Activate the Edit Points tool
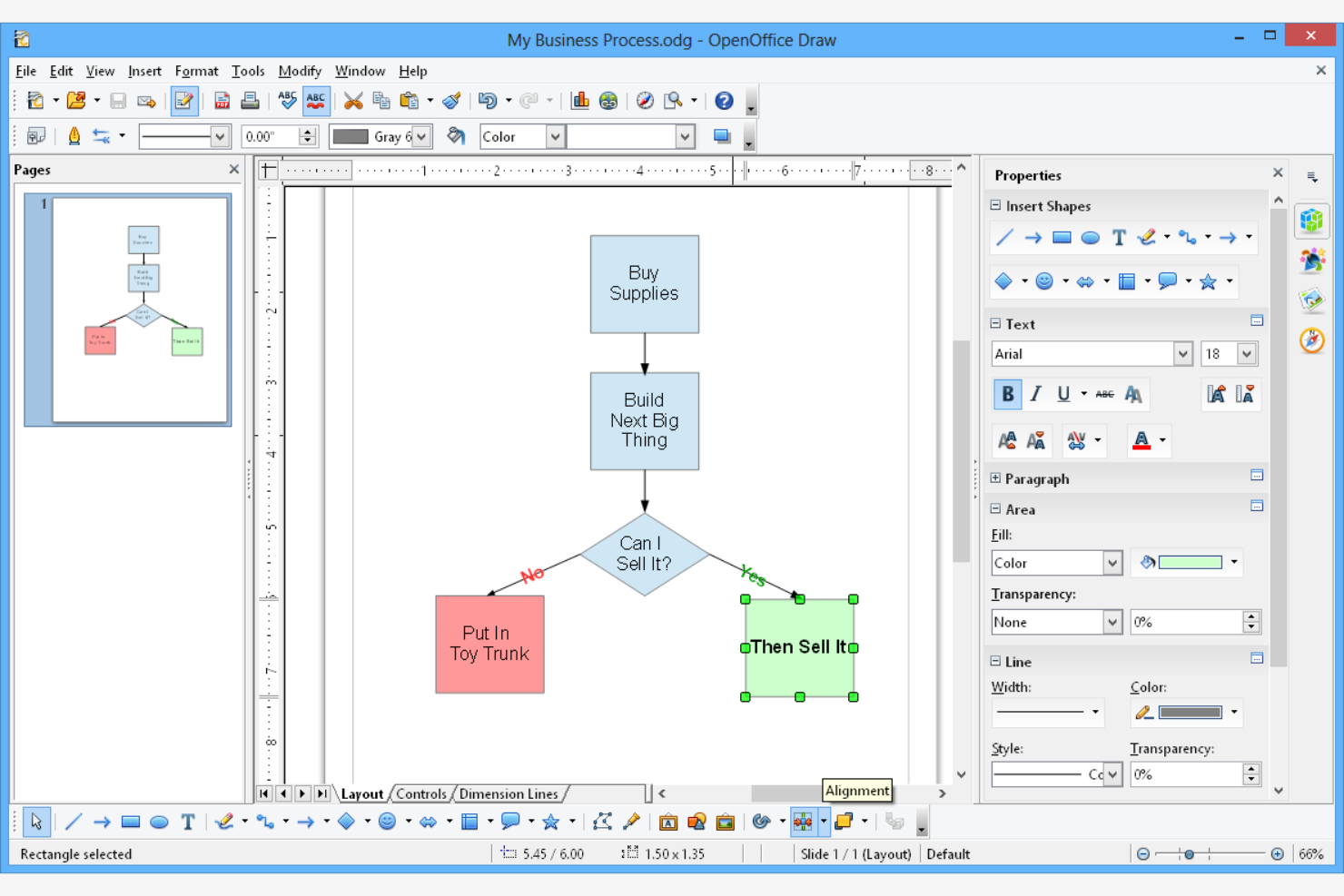Image resolution: width=1344 pixels, height=896 pixels. point(602,822)
